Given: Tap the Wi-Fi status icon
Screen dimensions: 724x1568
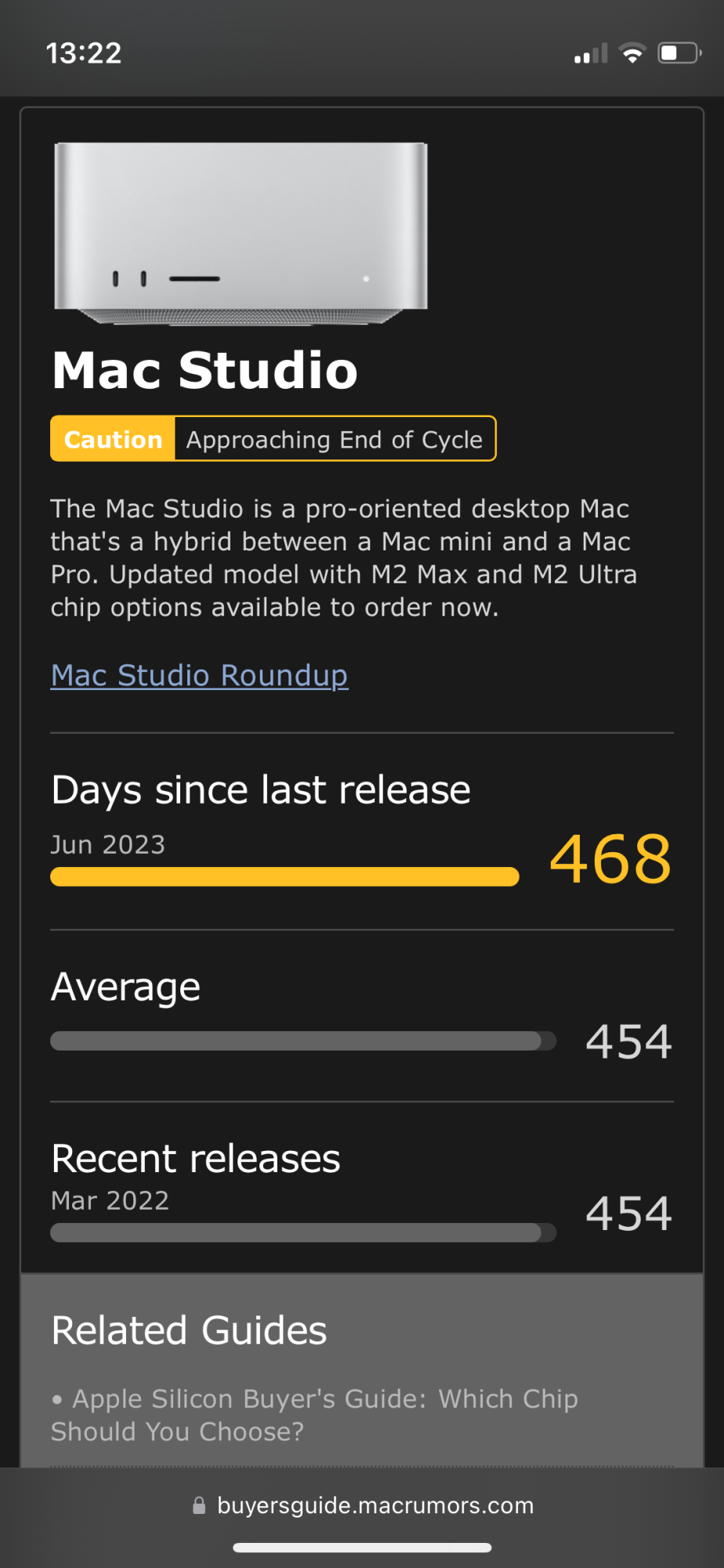Looking at the screenshot, I should [632, 53].
